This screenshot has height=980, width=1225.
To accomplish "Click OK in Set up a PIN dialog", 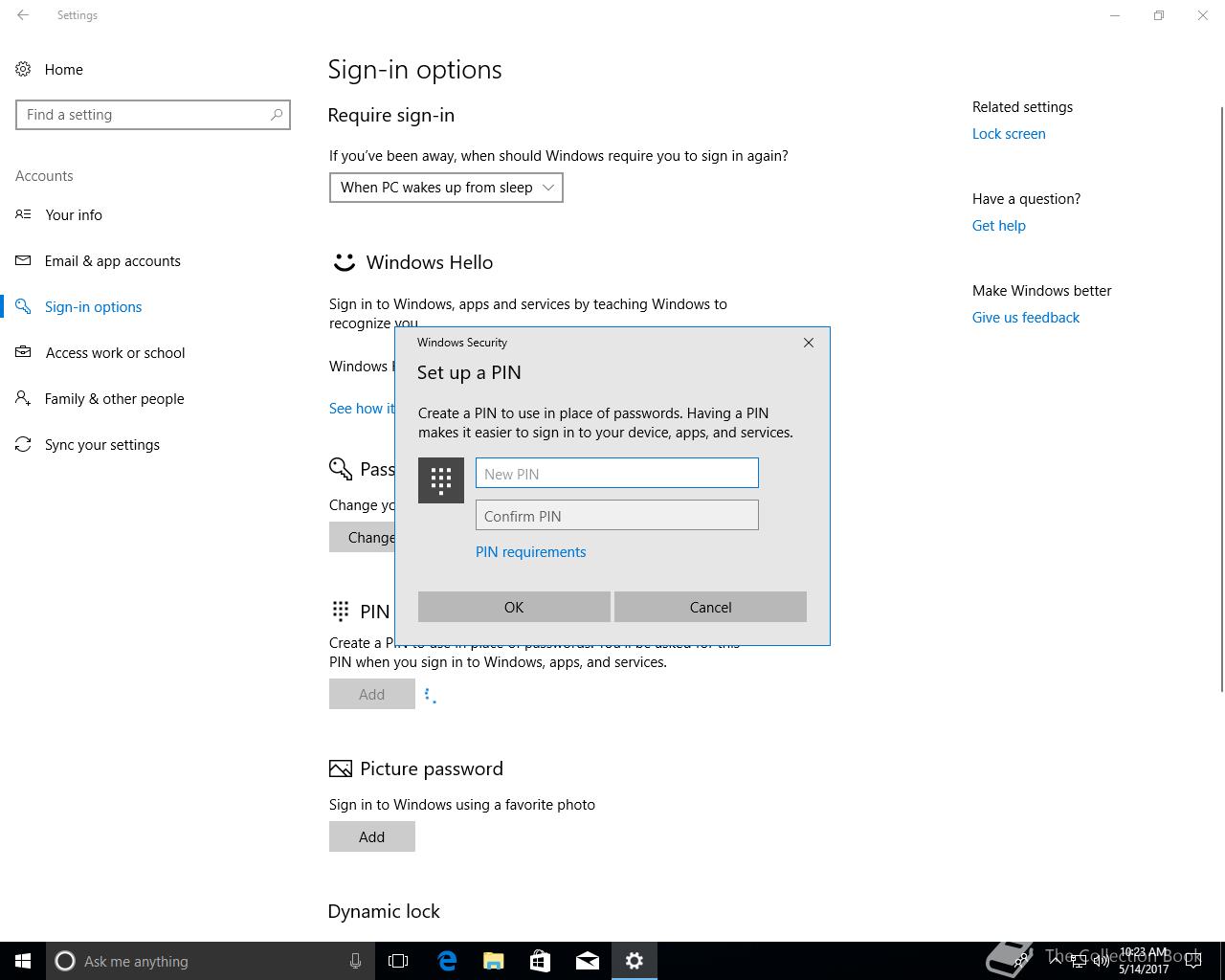I will pos(514,607).
